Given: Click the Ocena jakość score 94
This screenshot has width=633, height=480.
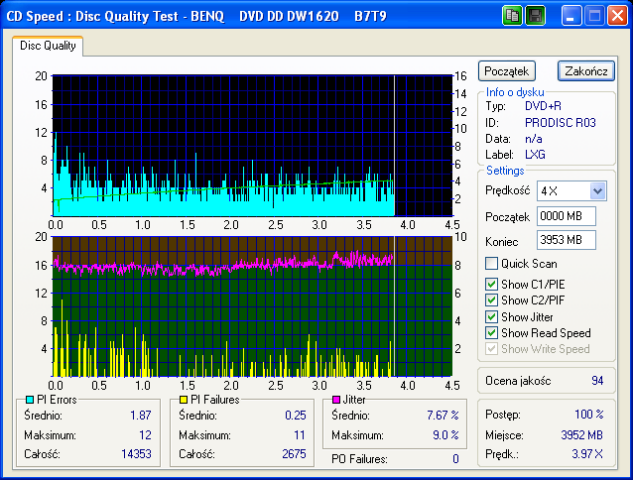Looking at the screenshot, I should 597,381.
